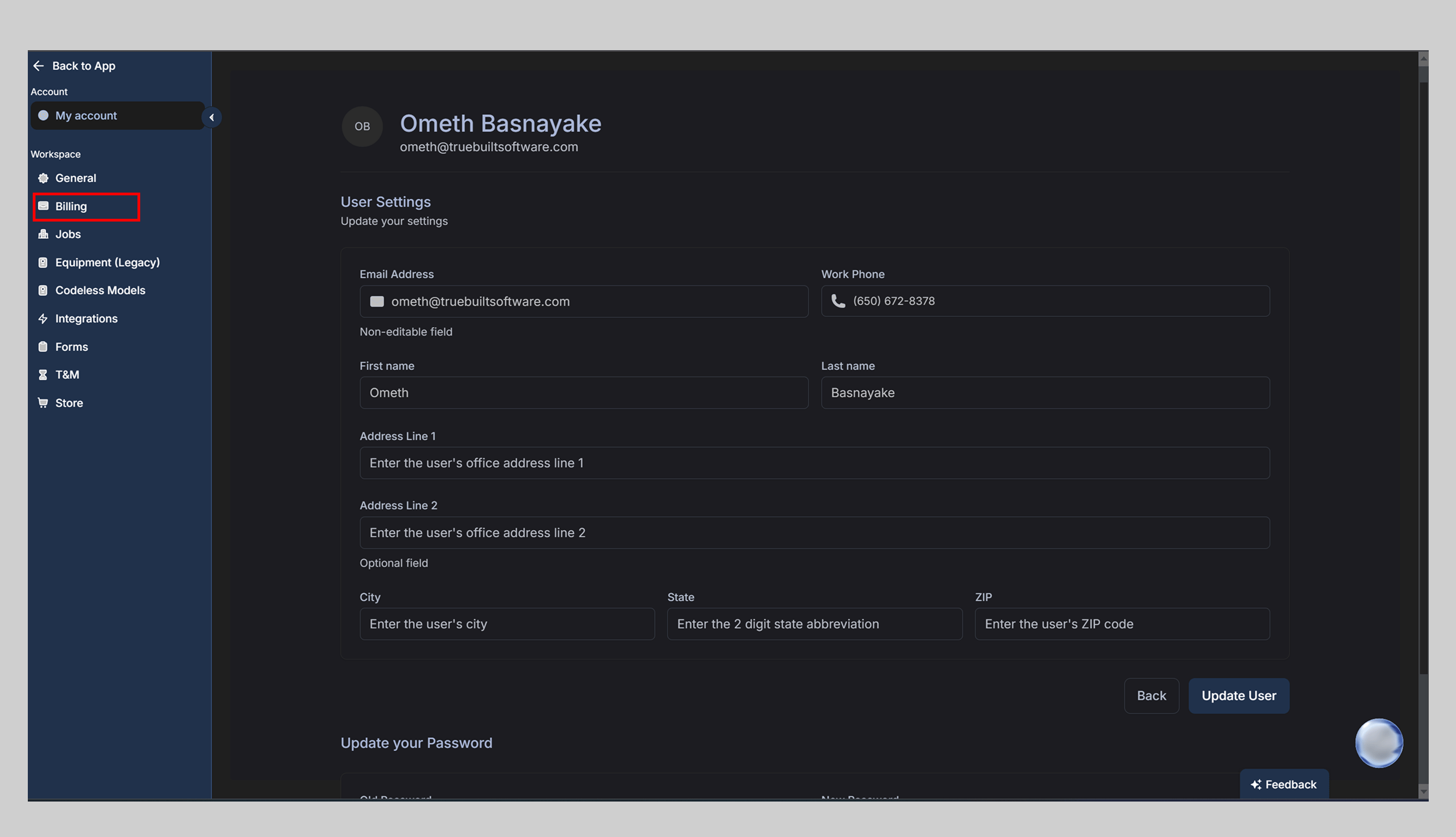Click the Back button
The height and width of the screenshot is (837, 1456).
[x=1152, y=696]
